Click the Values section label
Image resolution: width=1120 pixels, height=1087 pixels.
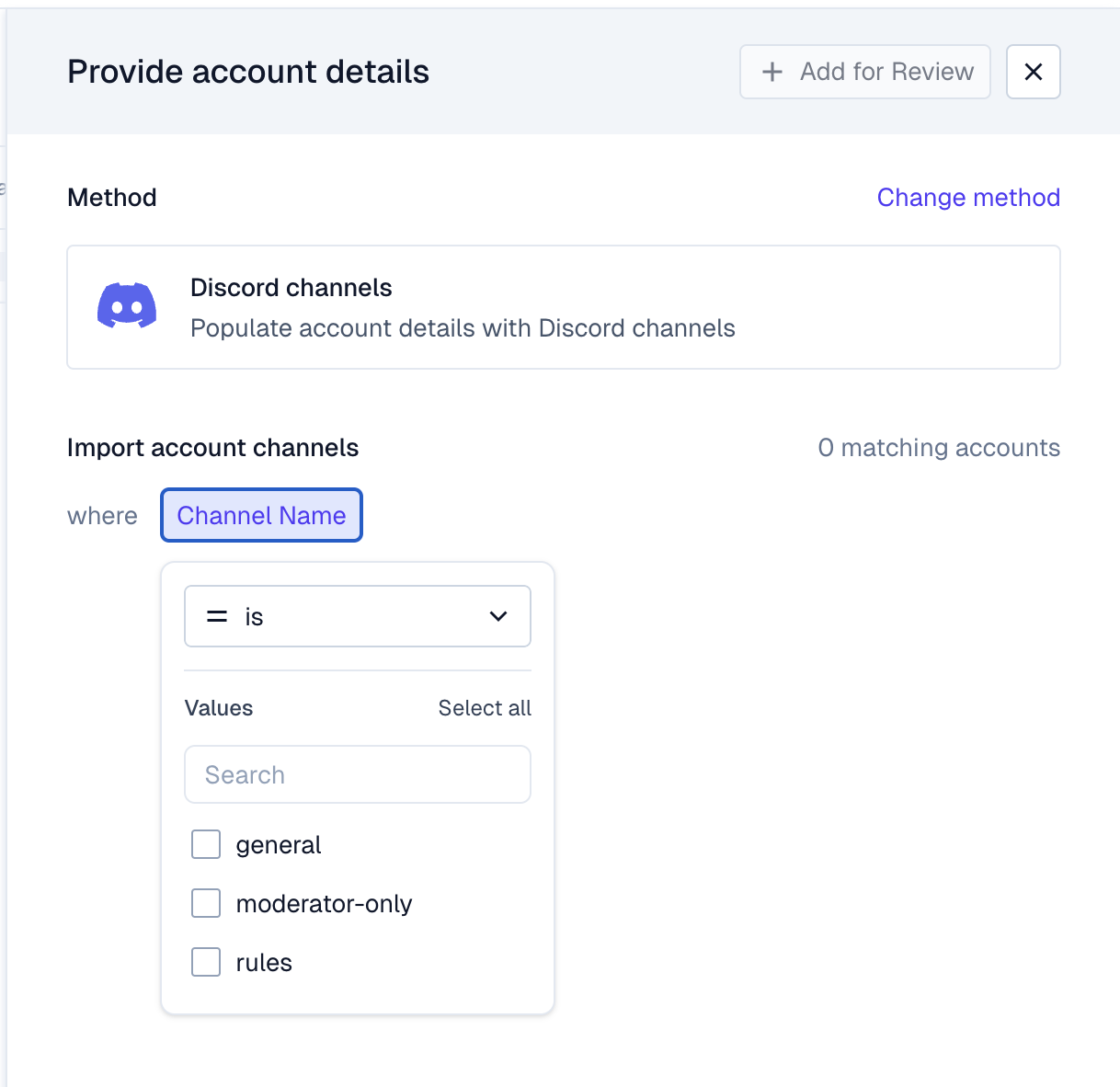coord(219,708)
